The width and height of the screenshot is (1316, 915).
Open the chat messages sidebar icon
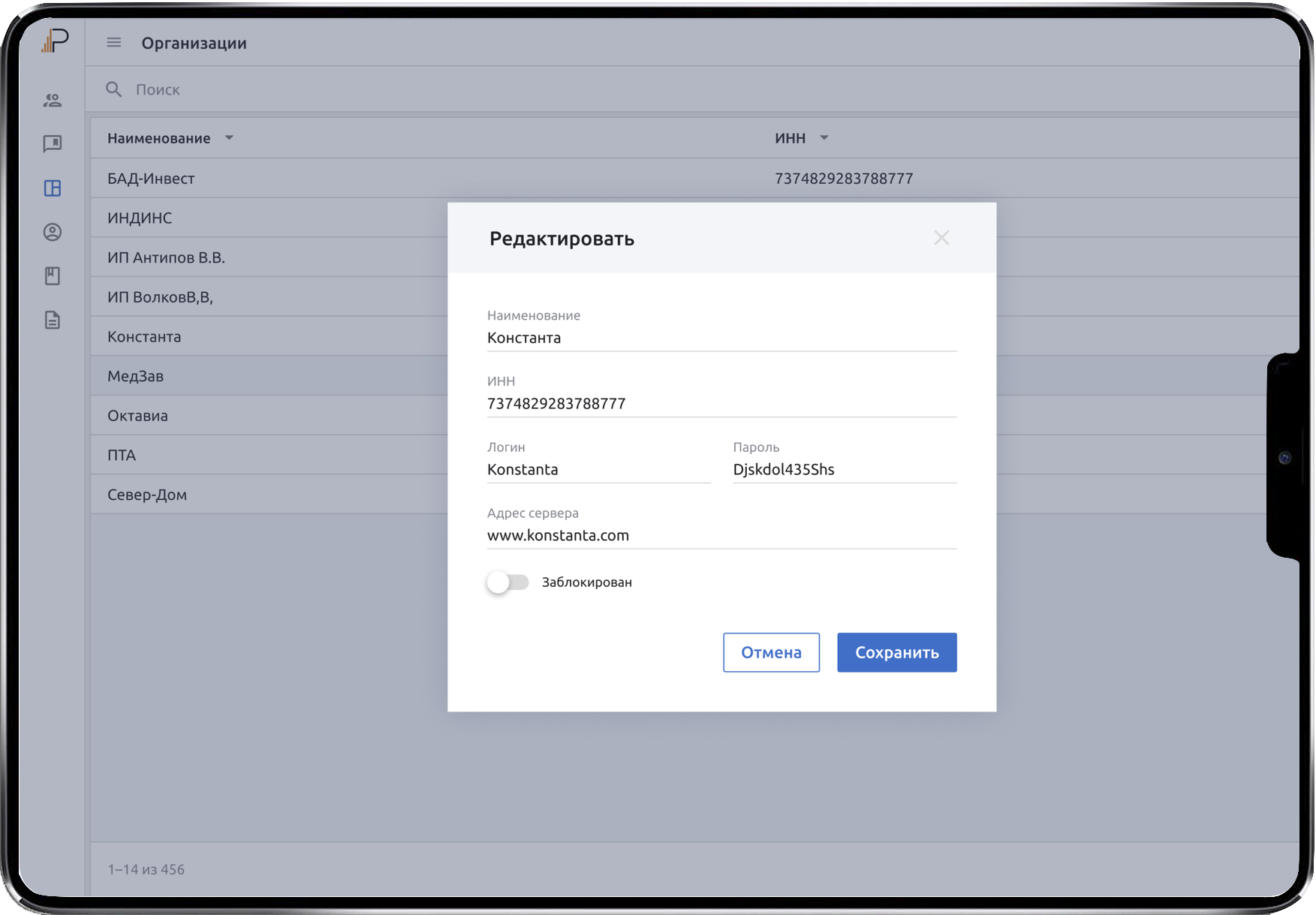[x=53, y=143]
